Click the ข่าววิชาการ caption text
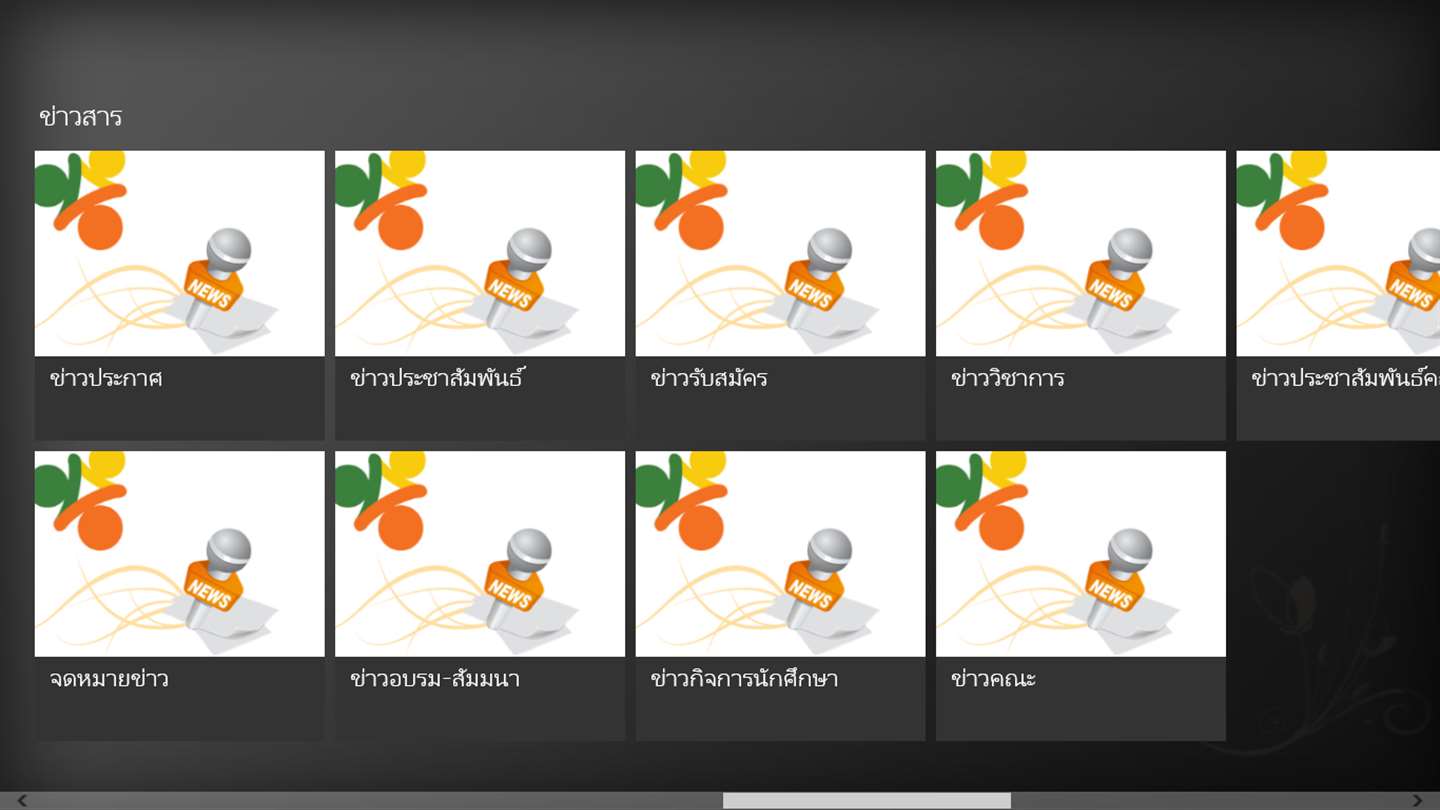Viewport: 1440px width, 810px height. 1008,378
